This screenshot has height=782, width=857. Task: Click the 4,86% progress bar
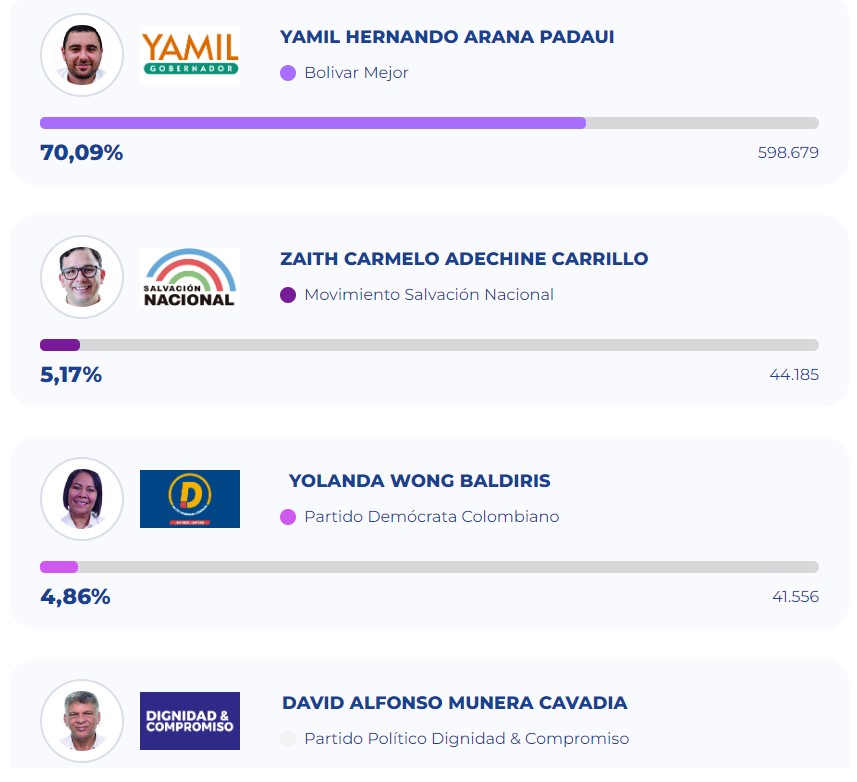[430, 567]
